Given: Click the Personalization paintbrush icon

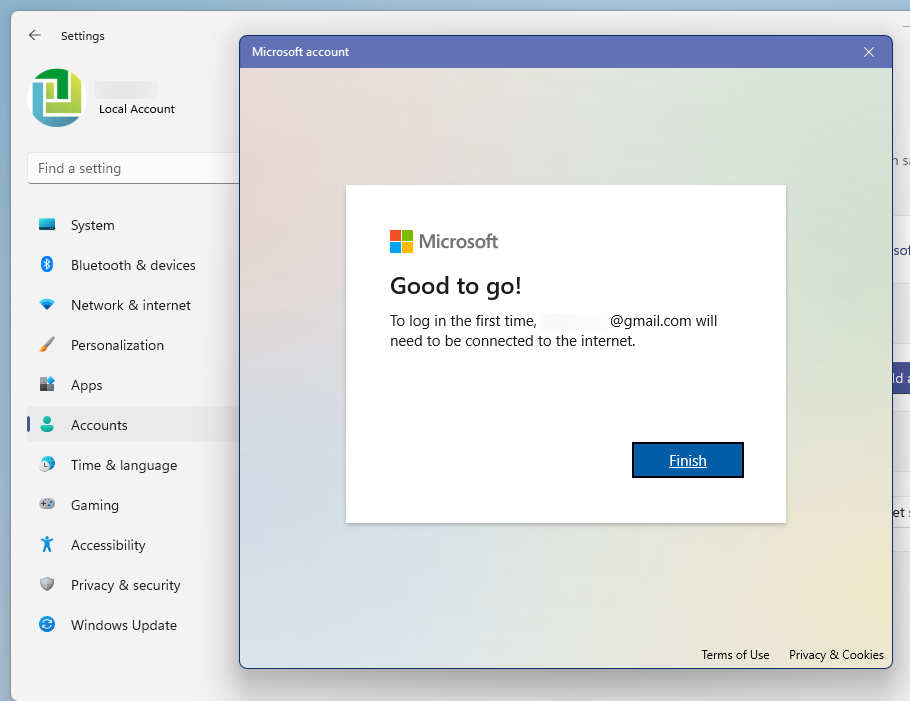Looking at the screenshot, I should [x=47, y=345].
